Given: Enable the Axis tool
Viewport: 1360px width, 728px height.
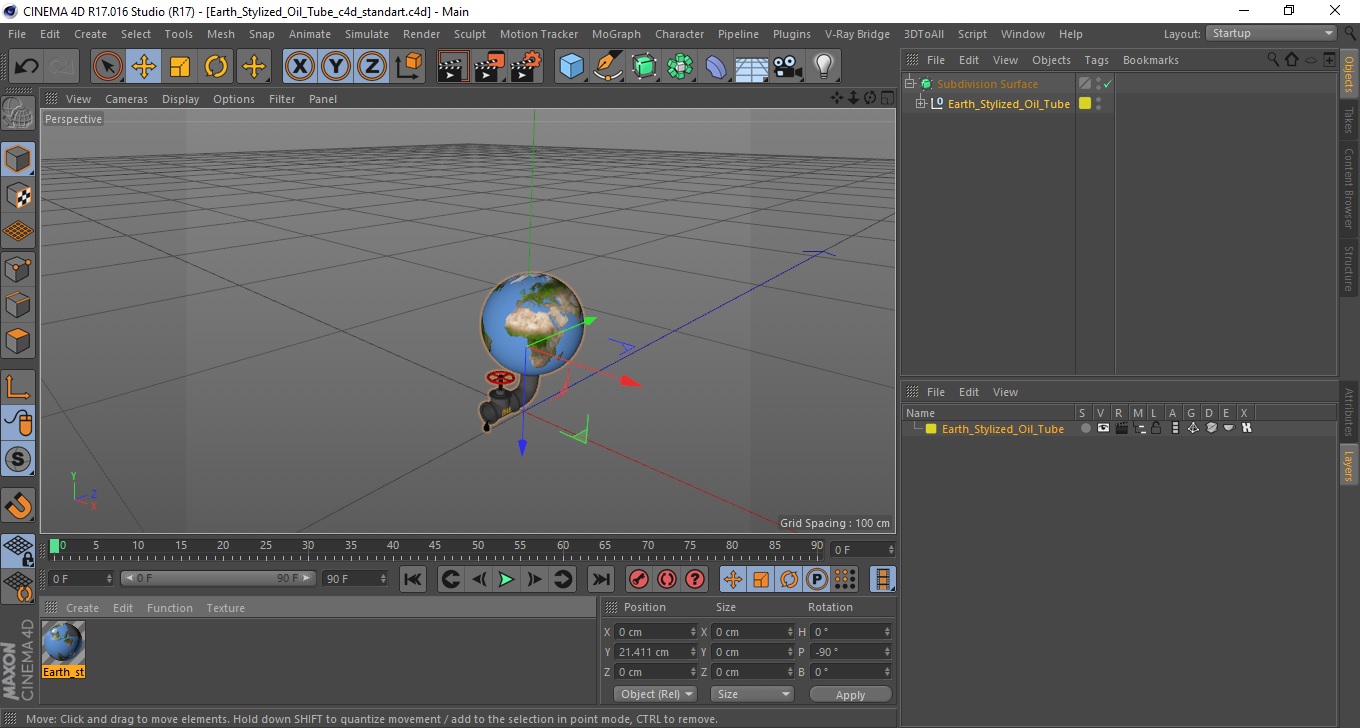Looking at the screenshot, I should click(18, 386).
